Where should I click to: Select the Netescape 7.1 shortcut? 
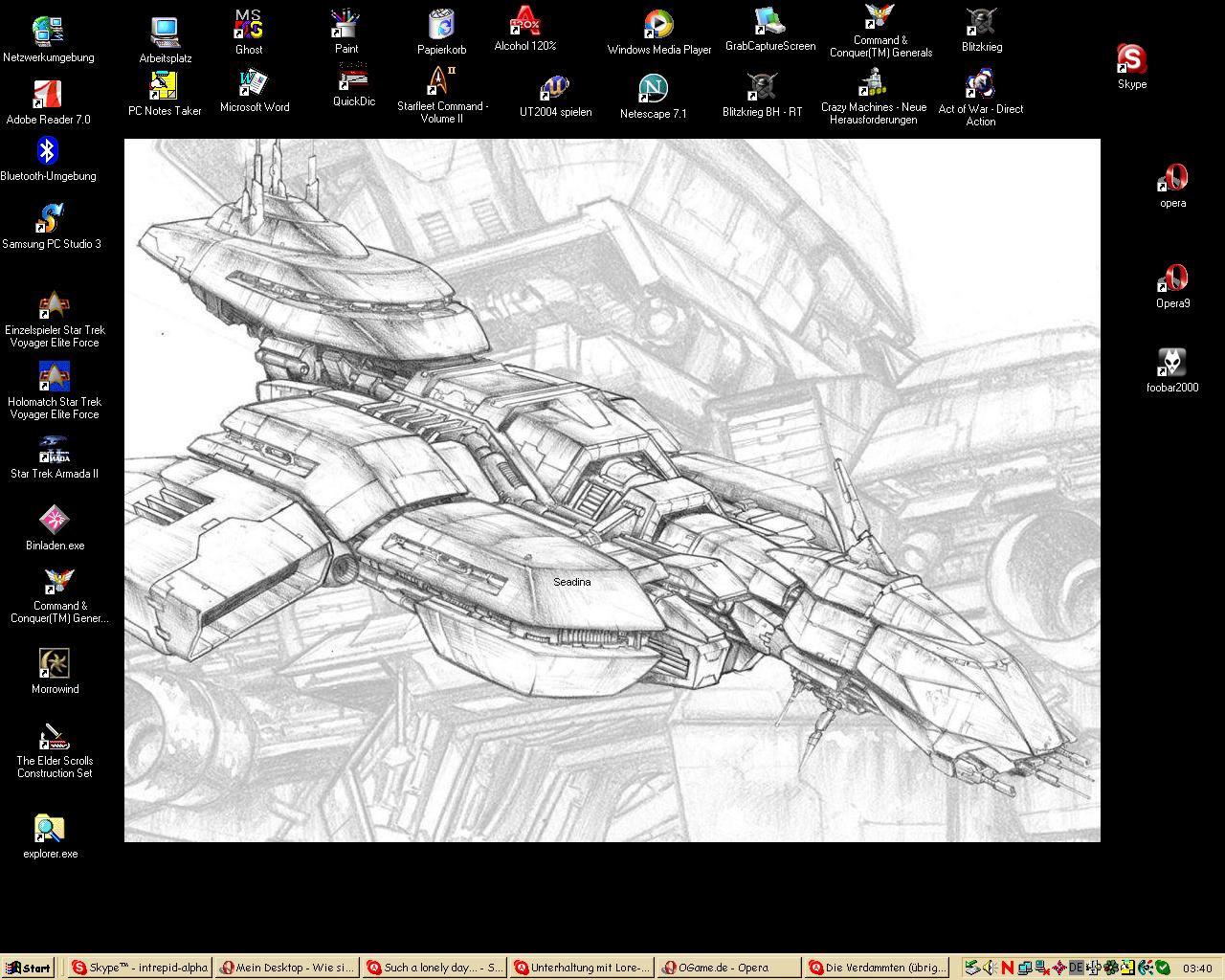(x=653, y=91)
